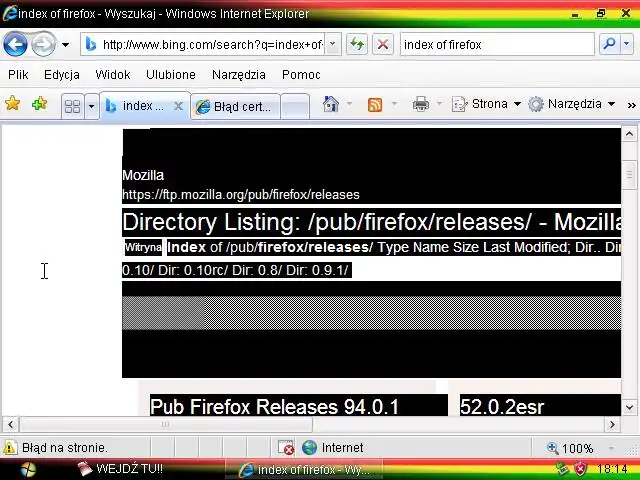
Task: Click the Print icon
Action: [420, 104]
